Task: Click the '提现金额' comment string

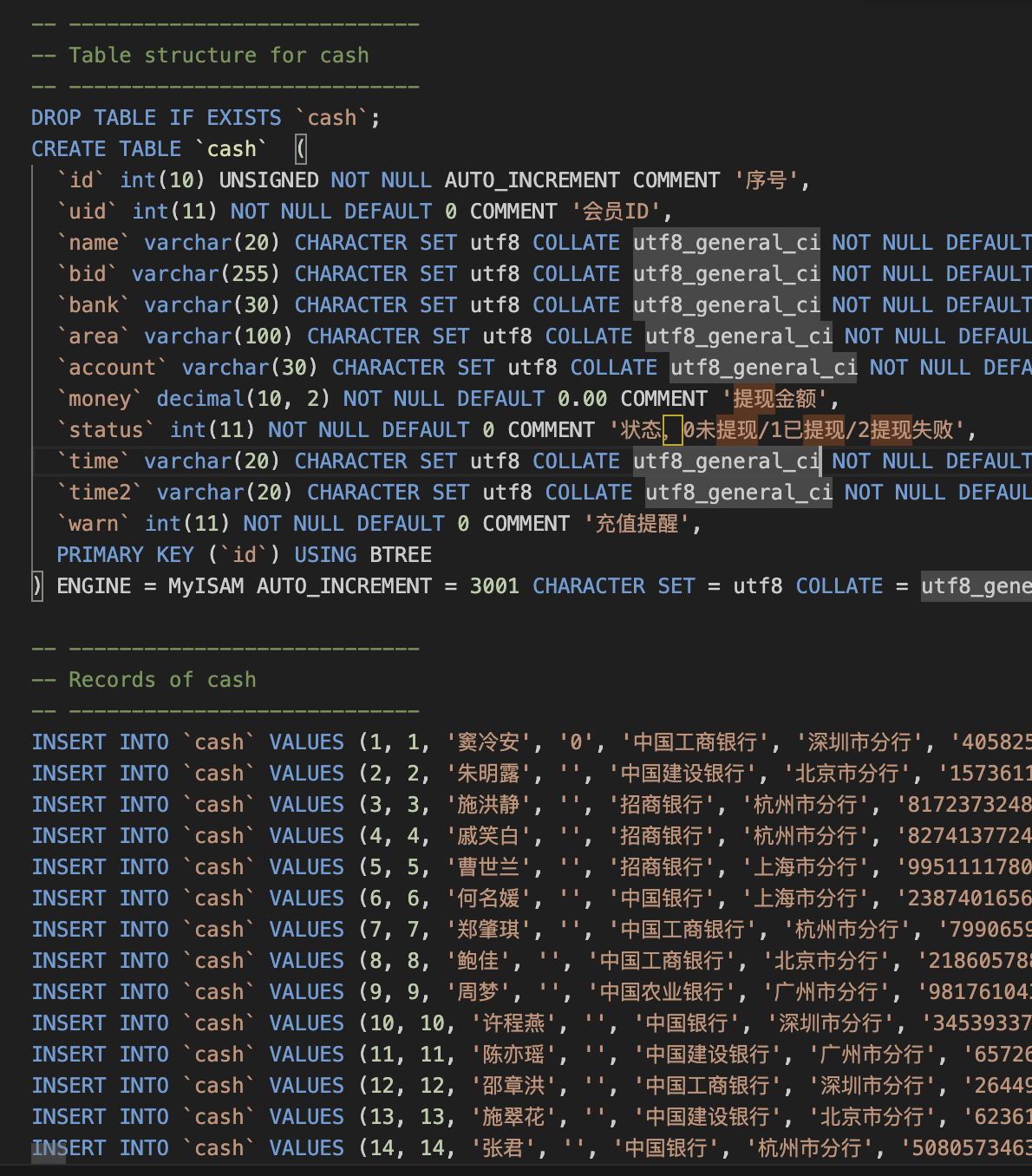Action: pyautogui.click(x=775, y=399)
